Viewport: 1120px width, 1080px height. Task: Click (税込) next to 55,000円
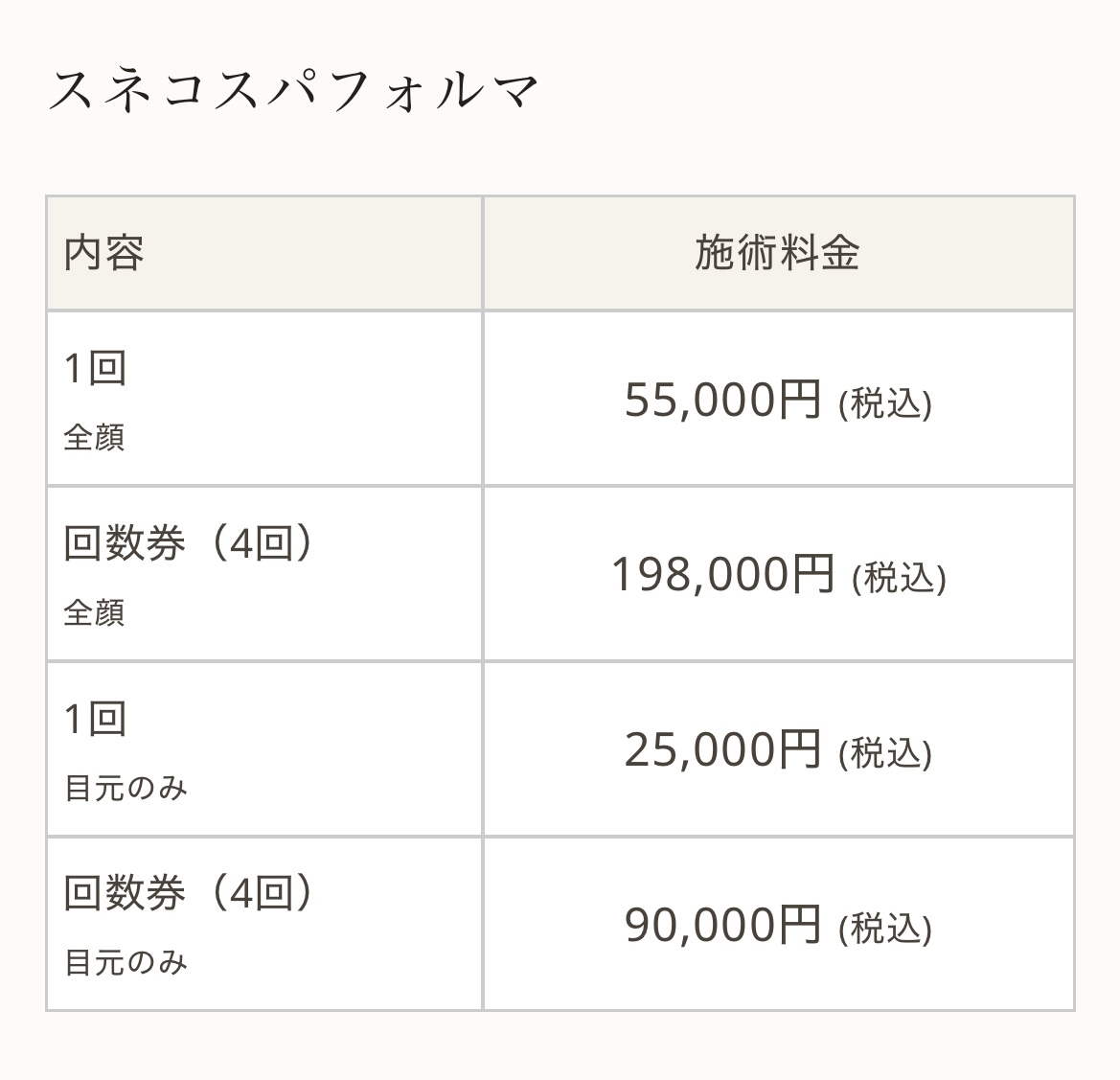click(x=885, y=402)
